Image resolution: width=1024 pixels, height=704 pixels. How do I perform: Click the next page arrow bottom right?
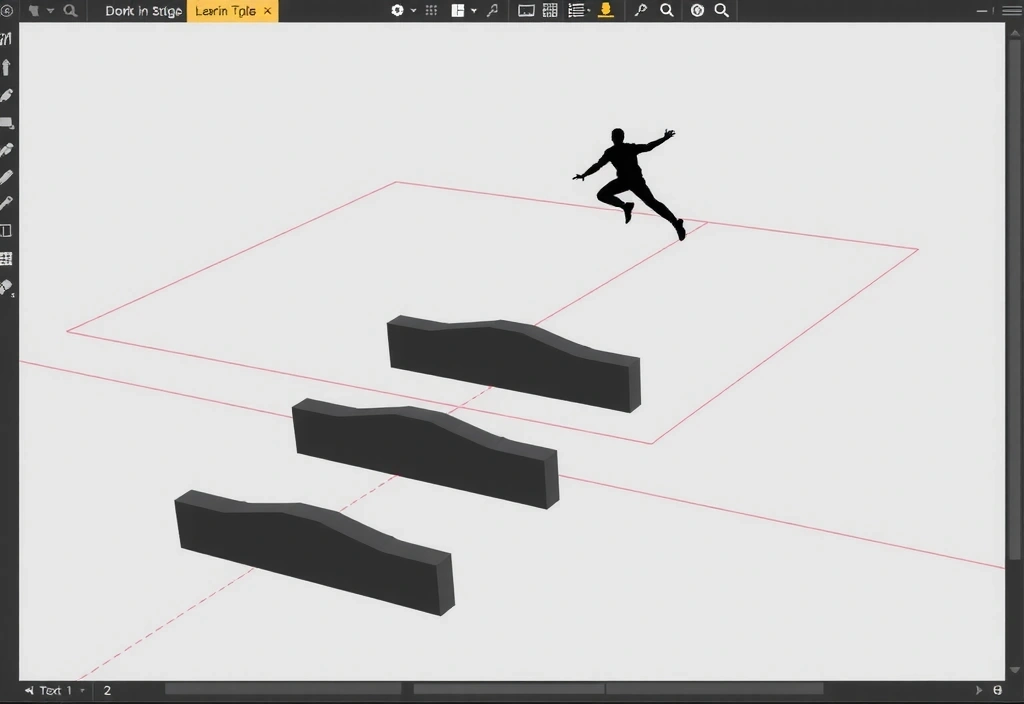(981, 689)
